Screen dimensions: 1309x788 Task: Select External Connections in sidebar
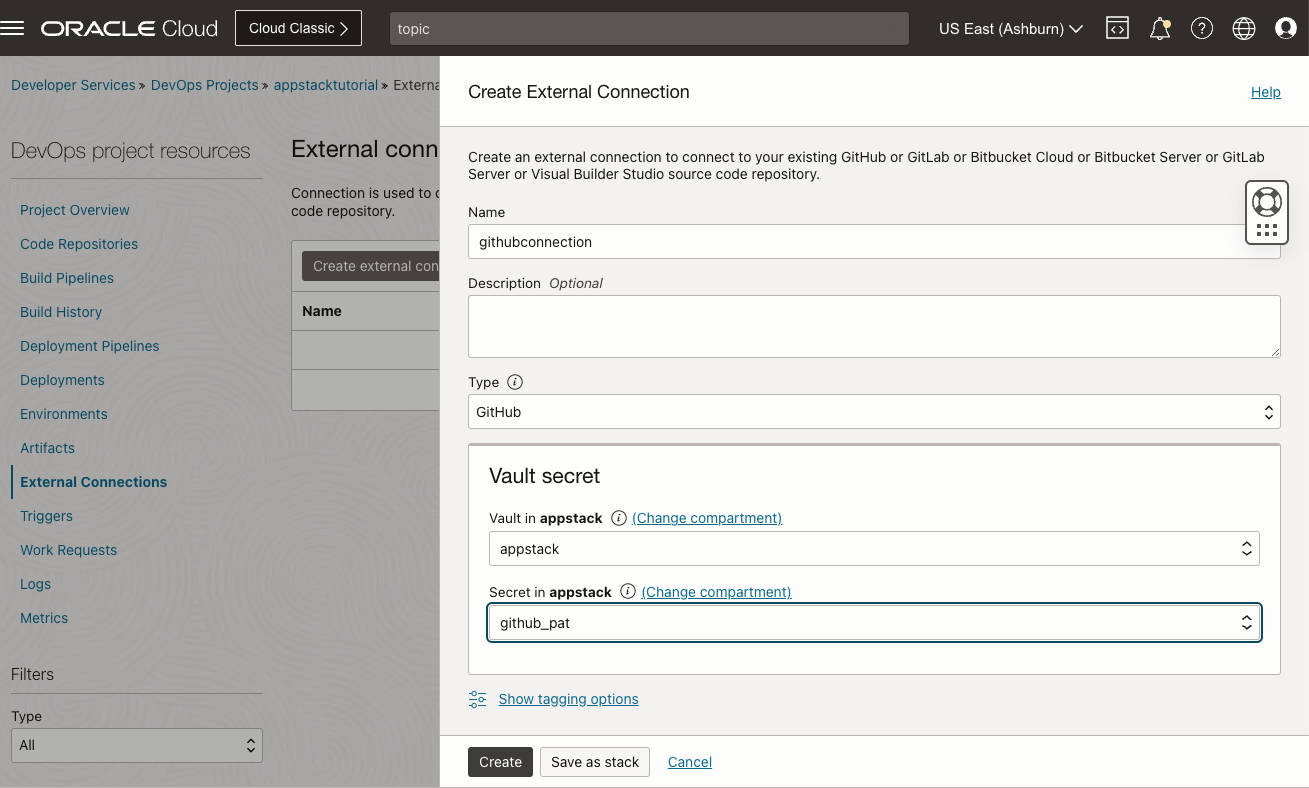pos(94,482)
